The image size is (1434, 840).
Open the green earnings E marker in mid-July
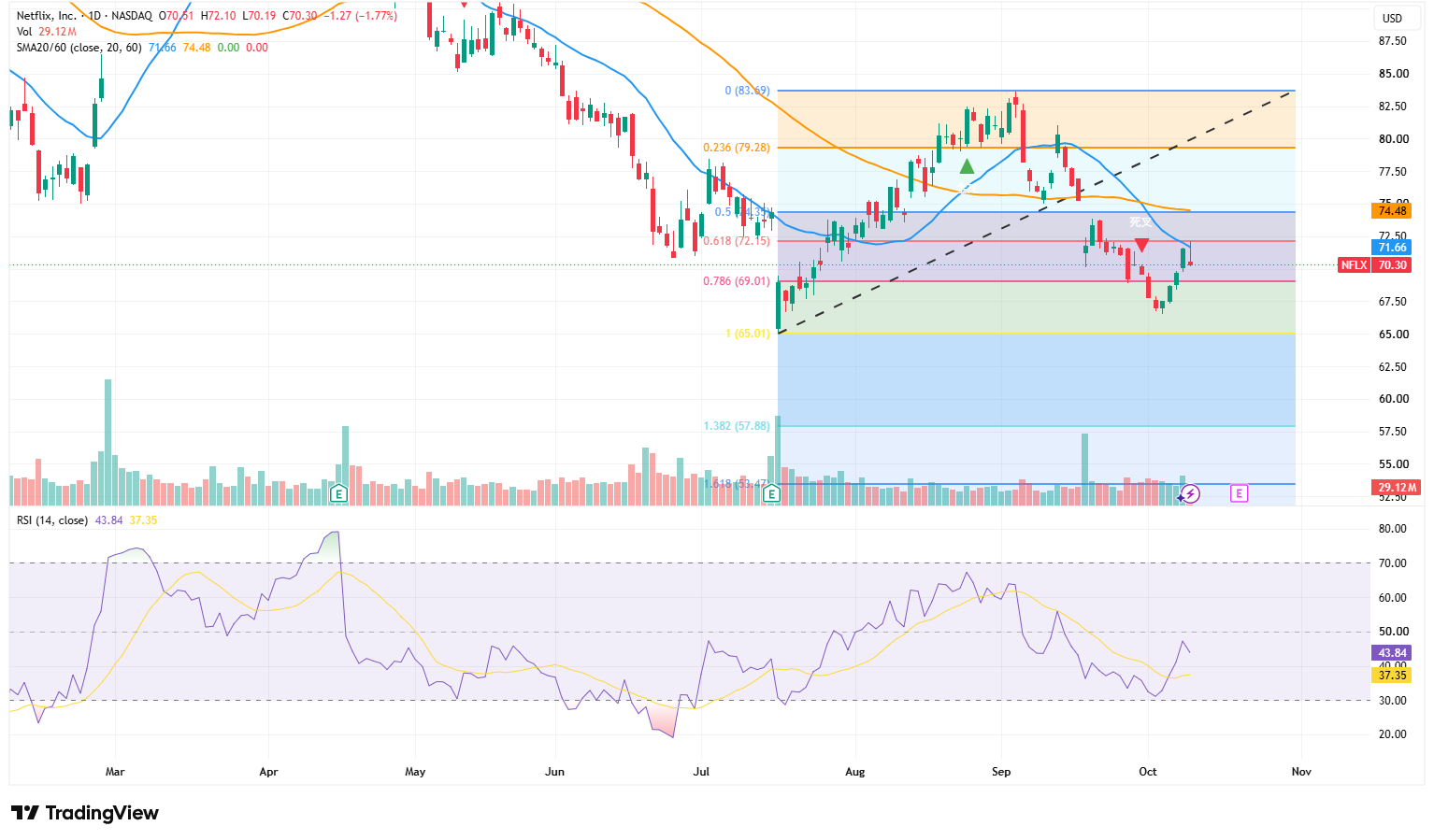771,493
